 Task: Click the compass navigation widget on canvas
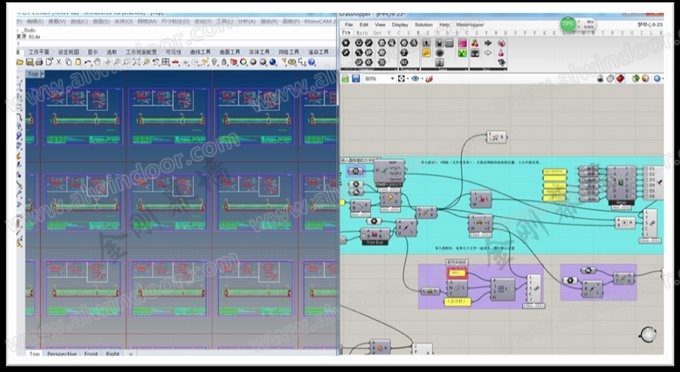[x=648, y=334]
